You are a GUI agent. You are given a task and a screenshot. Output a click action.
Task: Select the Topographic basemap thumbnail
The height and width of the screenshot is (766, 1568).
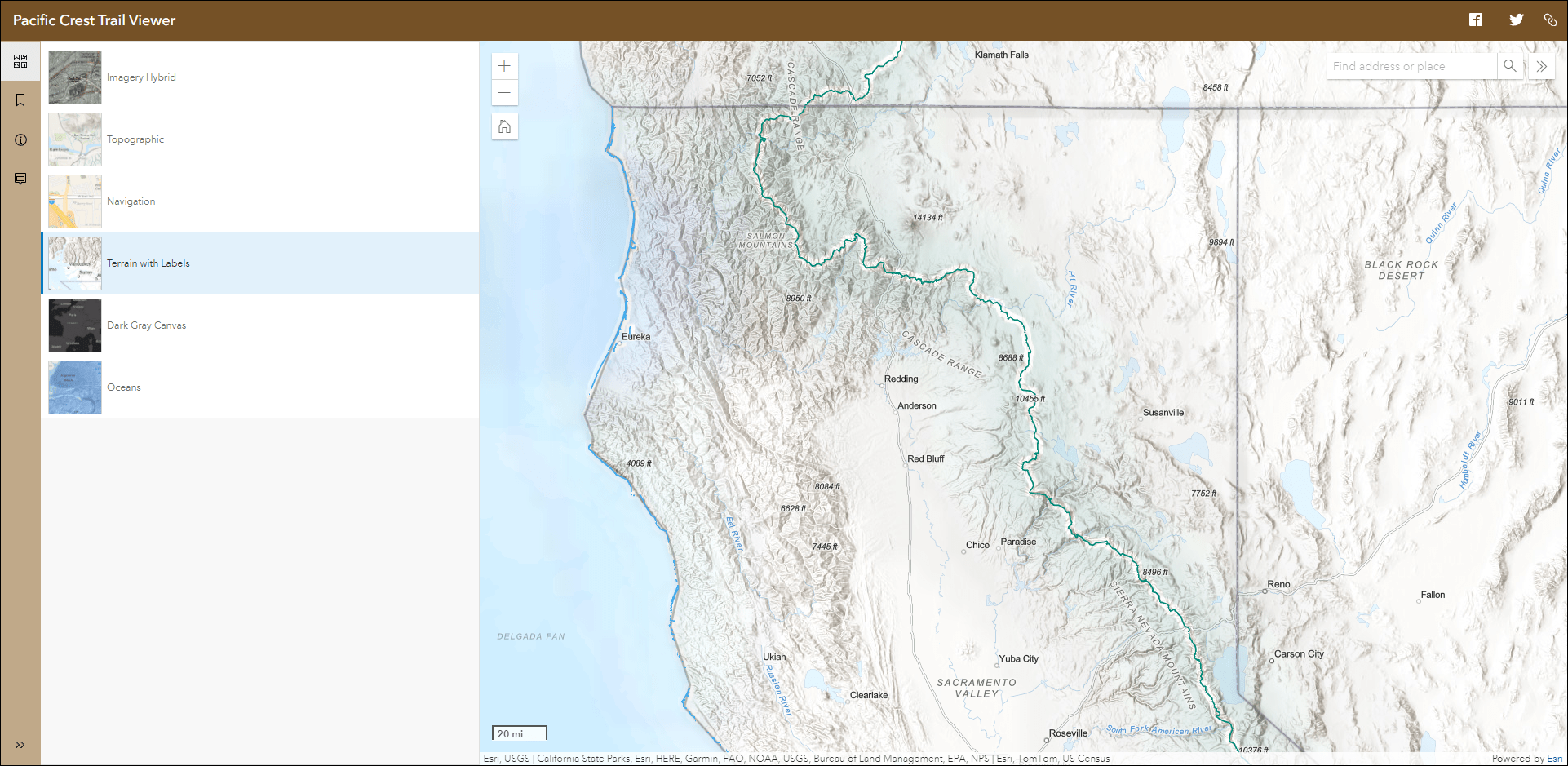click(75, 139)
